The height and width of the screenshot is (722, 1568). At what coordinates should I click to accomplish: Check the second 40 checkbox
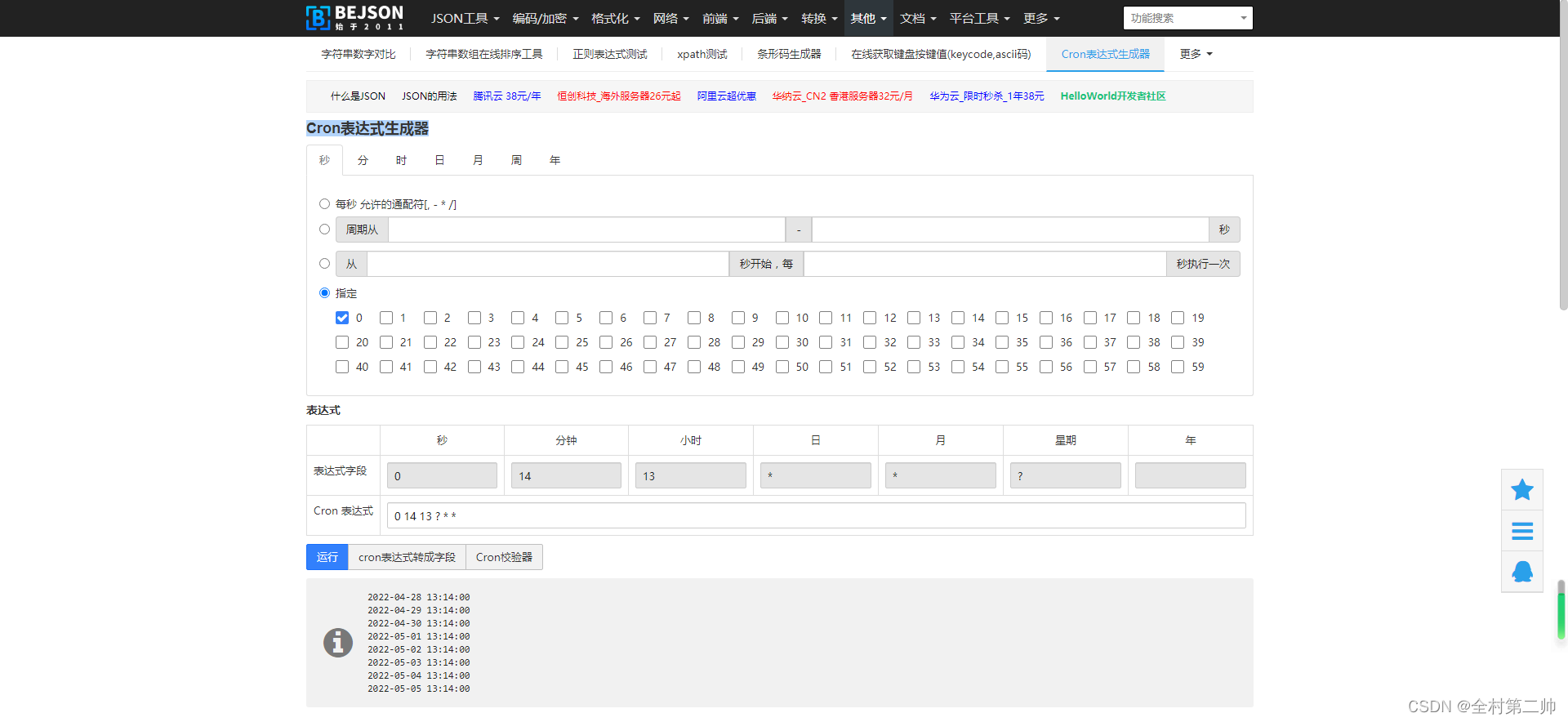tap(342, 367)
